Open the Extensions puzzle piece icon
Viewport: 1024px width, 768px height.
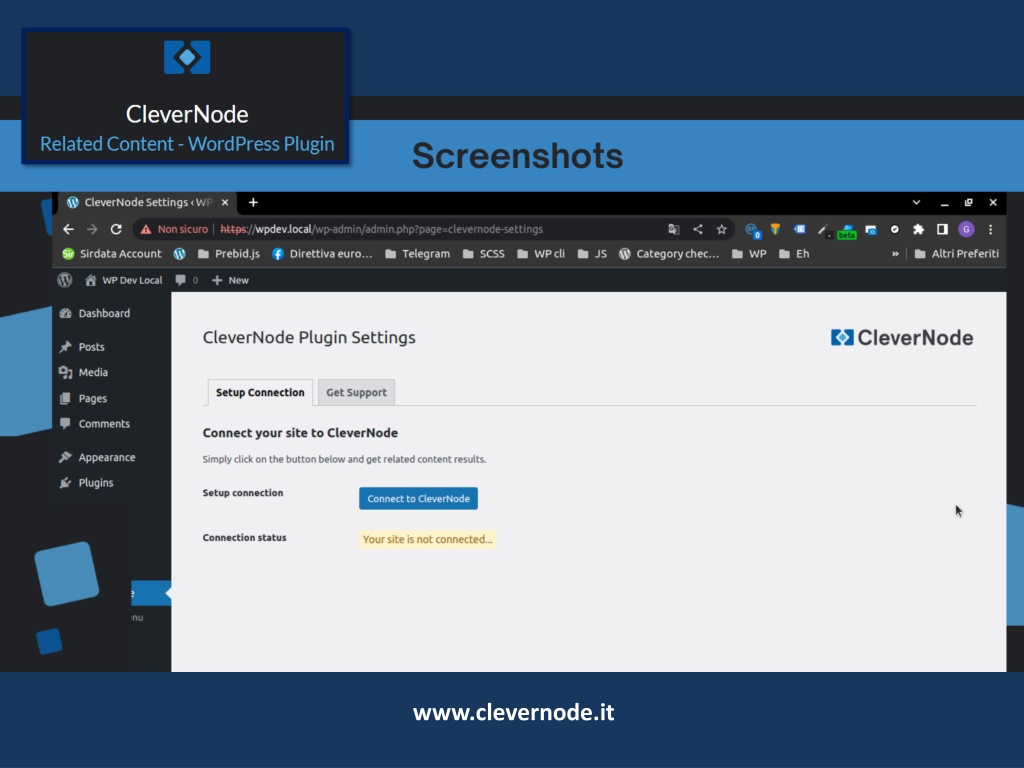[918, 229]
